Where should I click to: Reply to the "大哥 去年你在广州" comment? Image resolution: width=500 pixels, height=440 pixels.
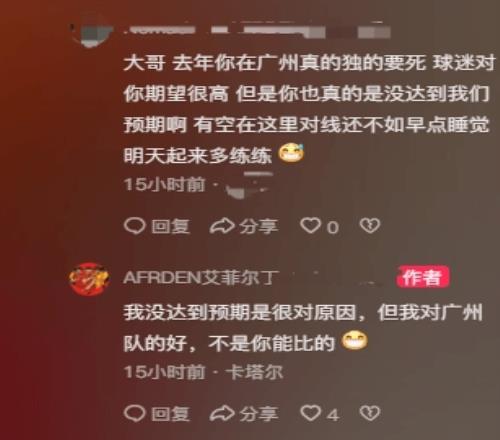tap(157, 226)
